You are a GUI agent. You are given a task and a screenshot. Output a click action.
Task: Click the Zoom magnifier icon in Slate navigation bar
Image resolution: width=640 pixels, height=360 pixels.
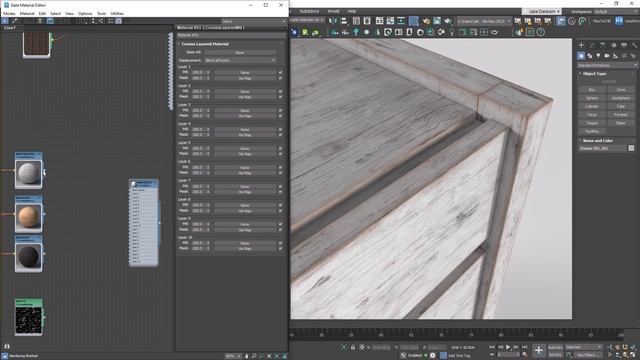254,356
